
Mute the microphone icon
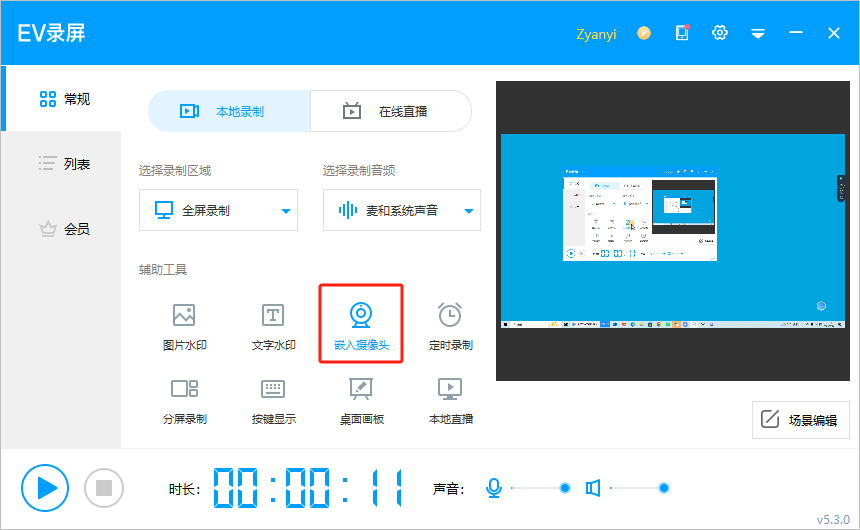pyautogui.click(x=493, y=488)
